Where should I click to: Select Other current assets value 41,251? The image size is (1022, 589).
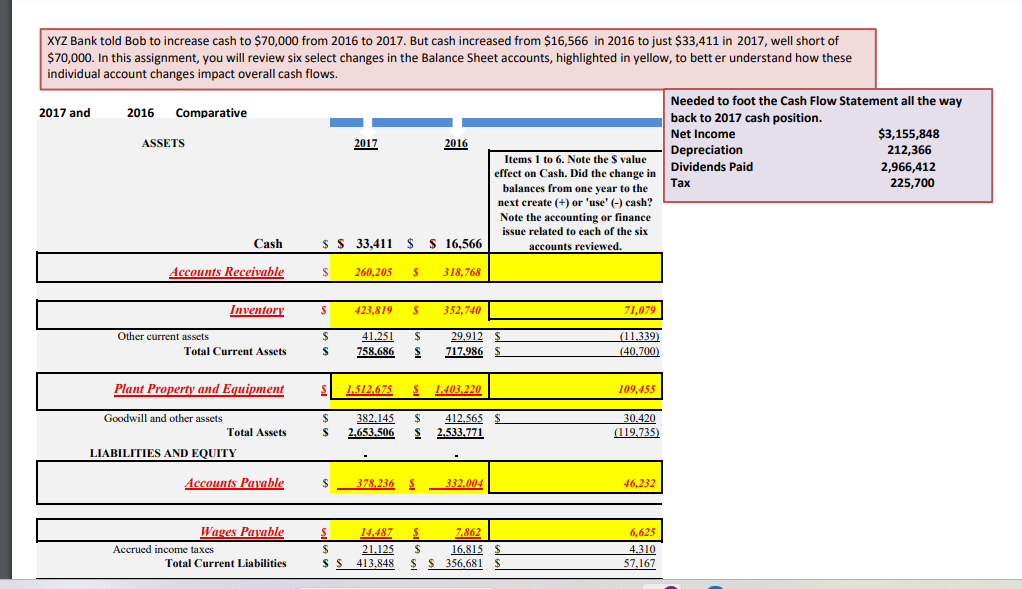click(x=378, y=336)
